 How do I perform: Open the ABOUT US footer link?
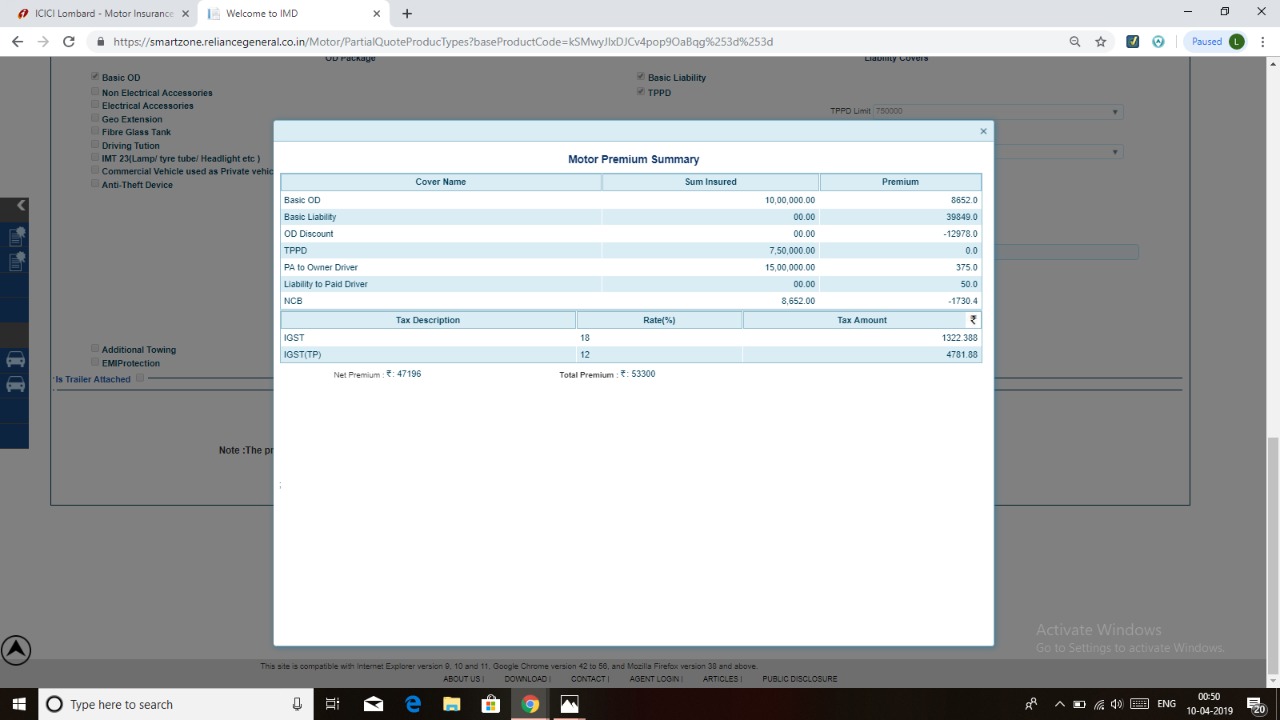(x=462, y=679)
